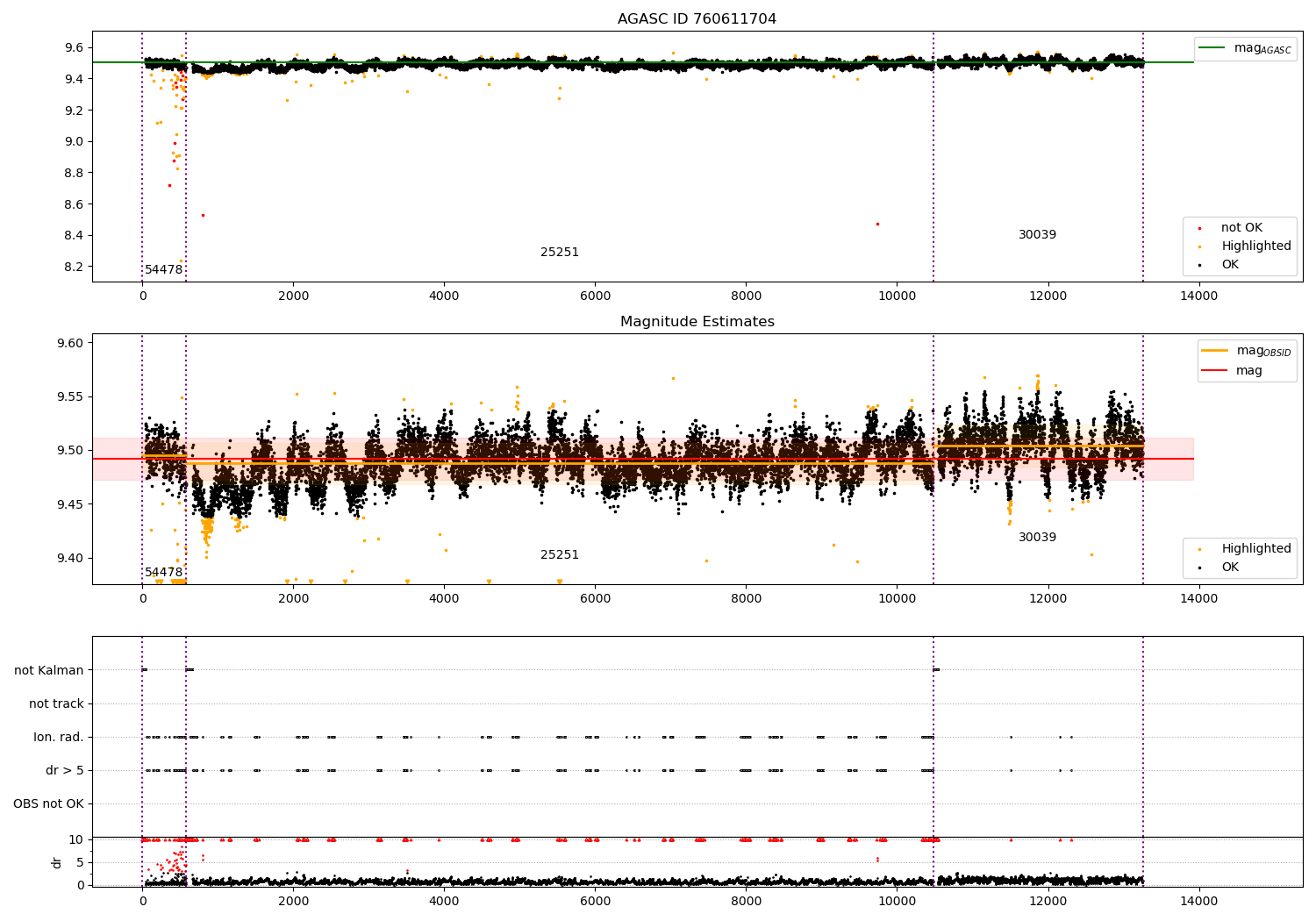Select the "Ion. rad." row label
This screenshot has height=921, width=1316.
pyautogui.click(x=59, y=737)
